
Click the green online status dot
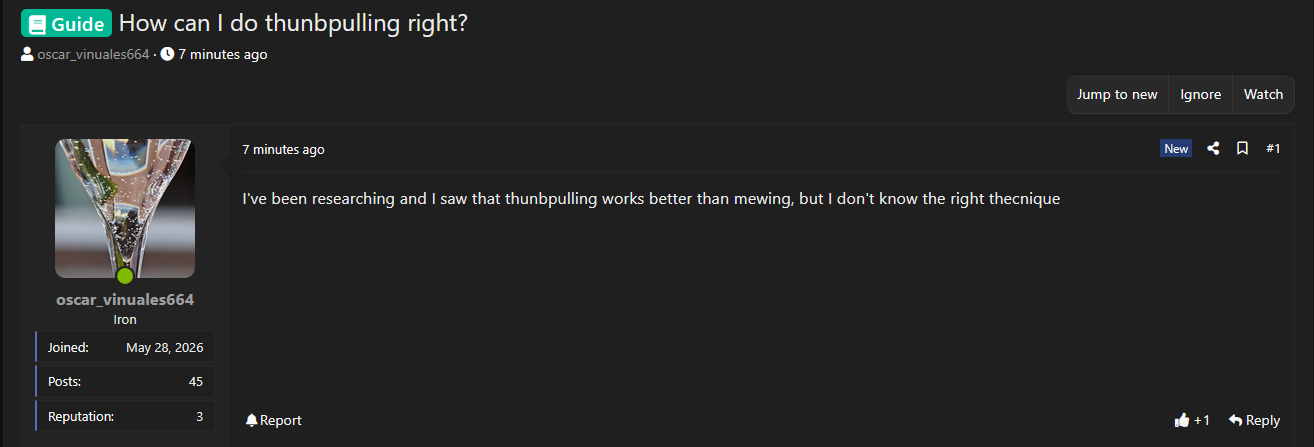click(x=125, y=275)
